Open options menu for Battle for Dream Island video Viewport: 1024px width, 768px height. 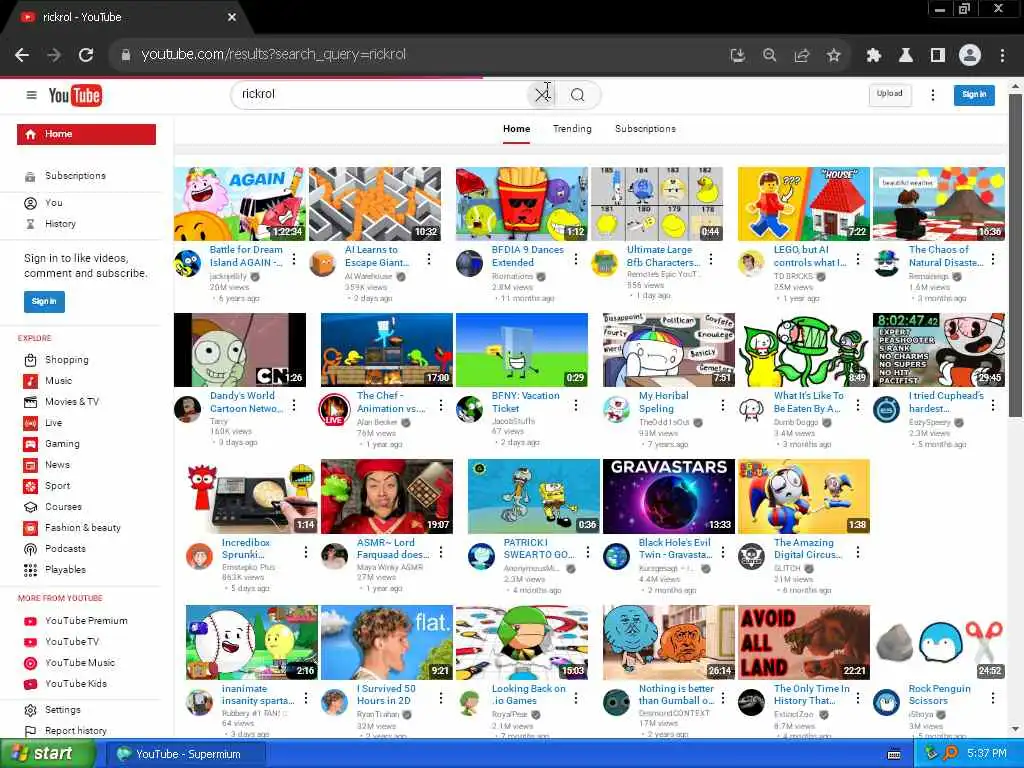[294, 259]
